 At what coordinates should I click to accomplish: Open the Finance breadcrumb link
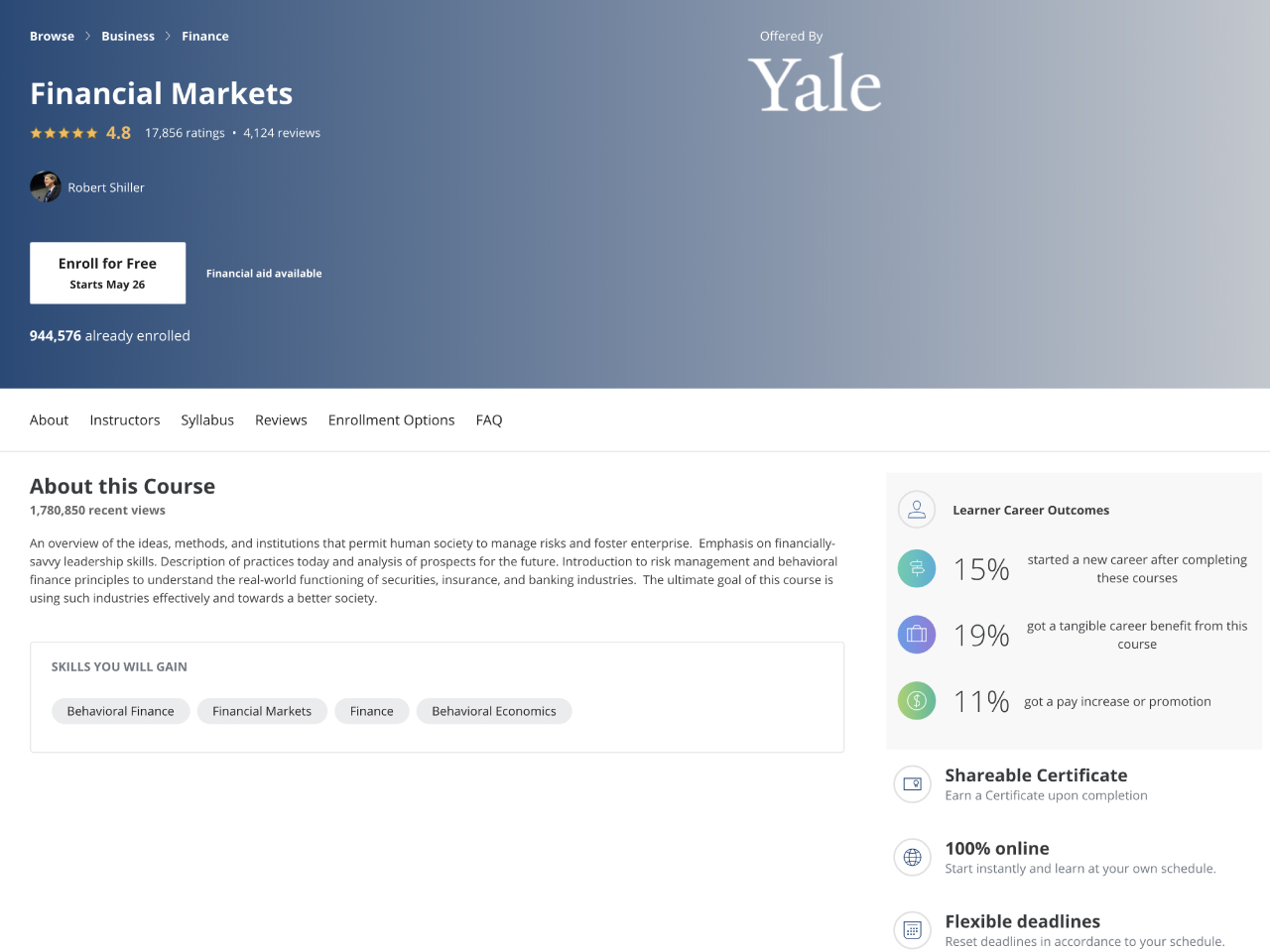(x=205, y=36)
